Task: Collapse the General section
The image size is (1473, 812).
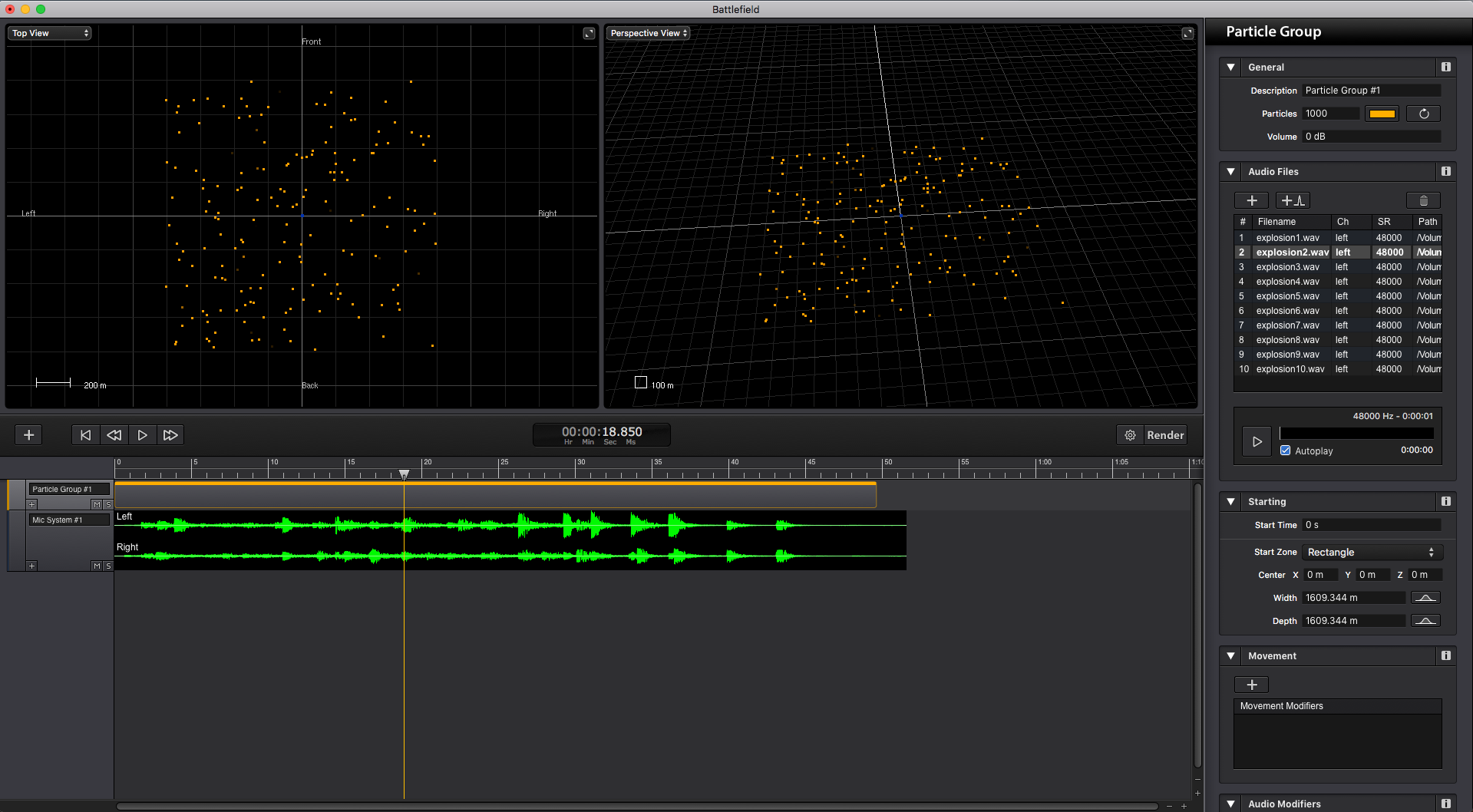Action: click(1231, 68)
